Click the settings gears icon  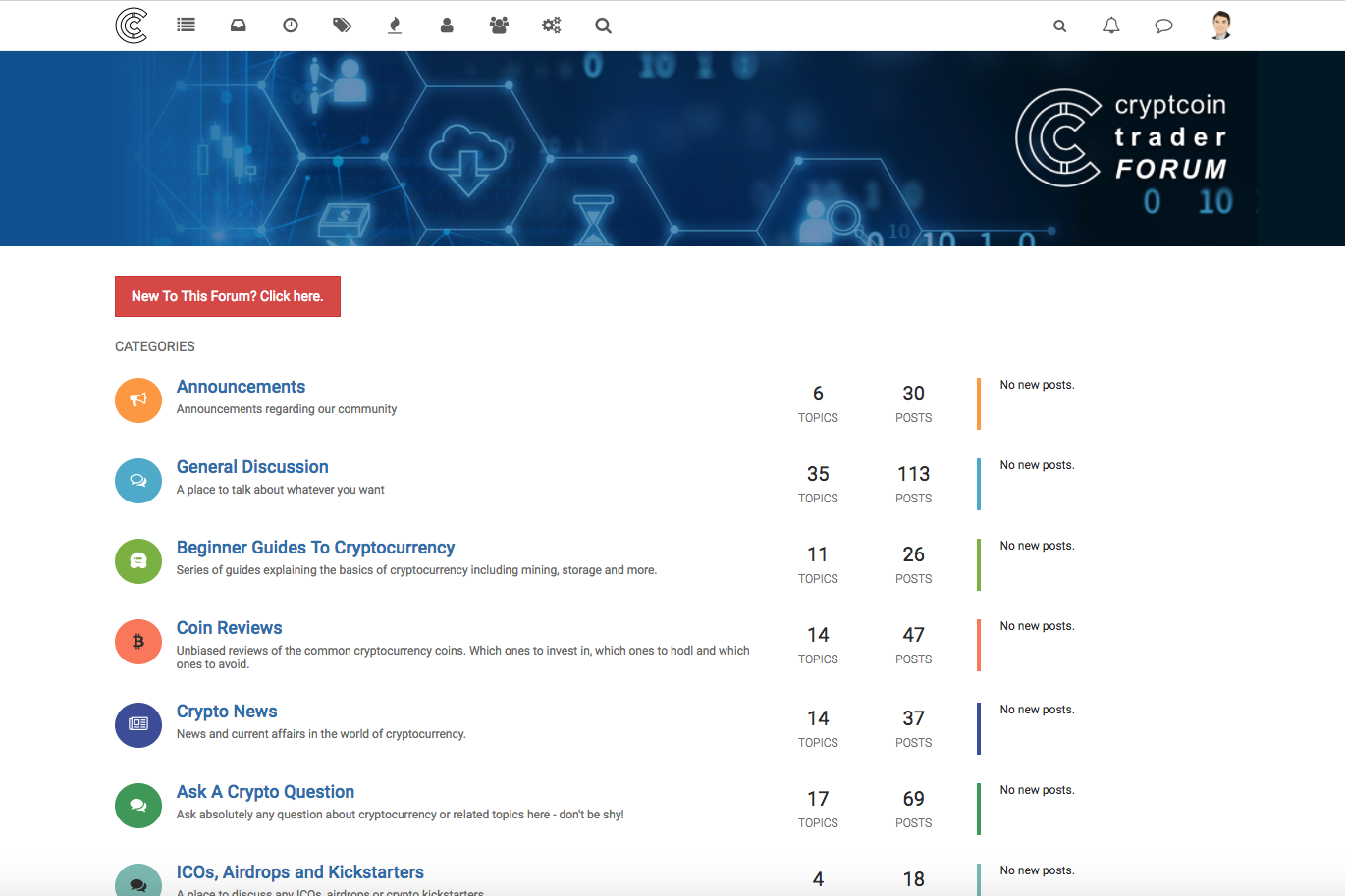(551, 26)
